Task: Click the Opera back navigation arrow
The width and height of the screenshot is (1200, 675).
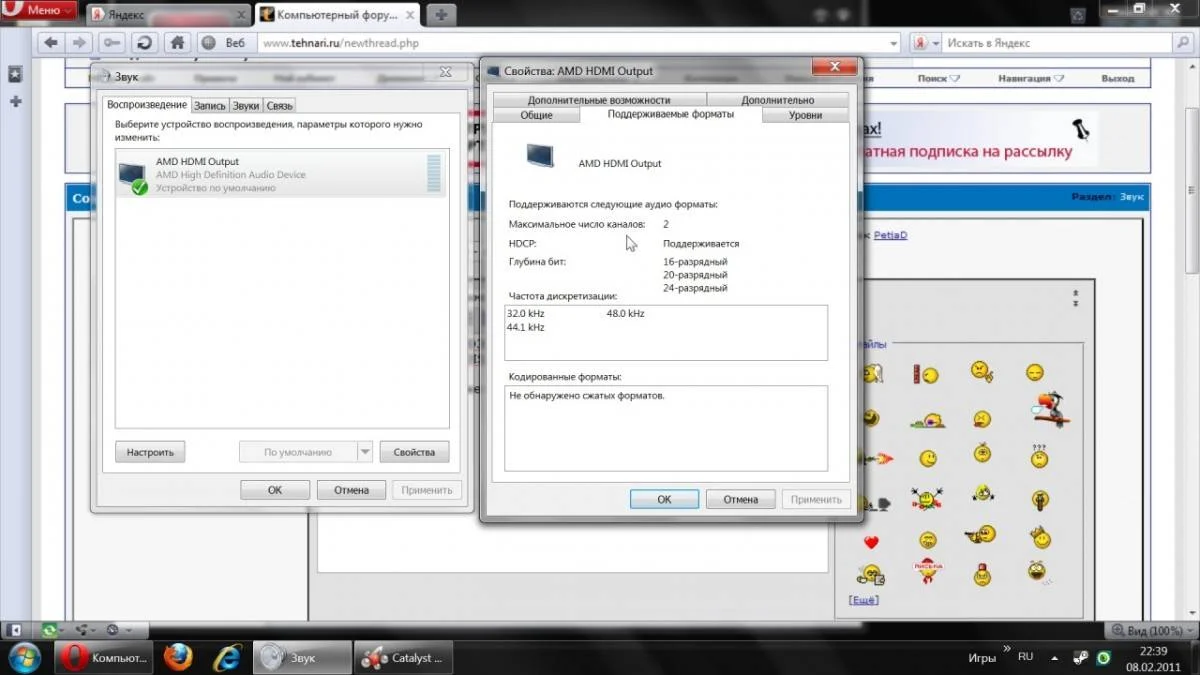Action: click(51, 43)
